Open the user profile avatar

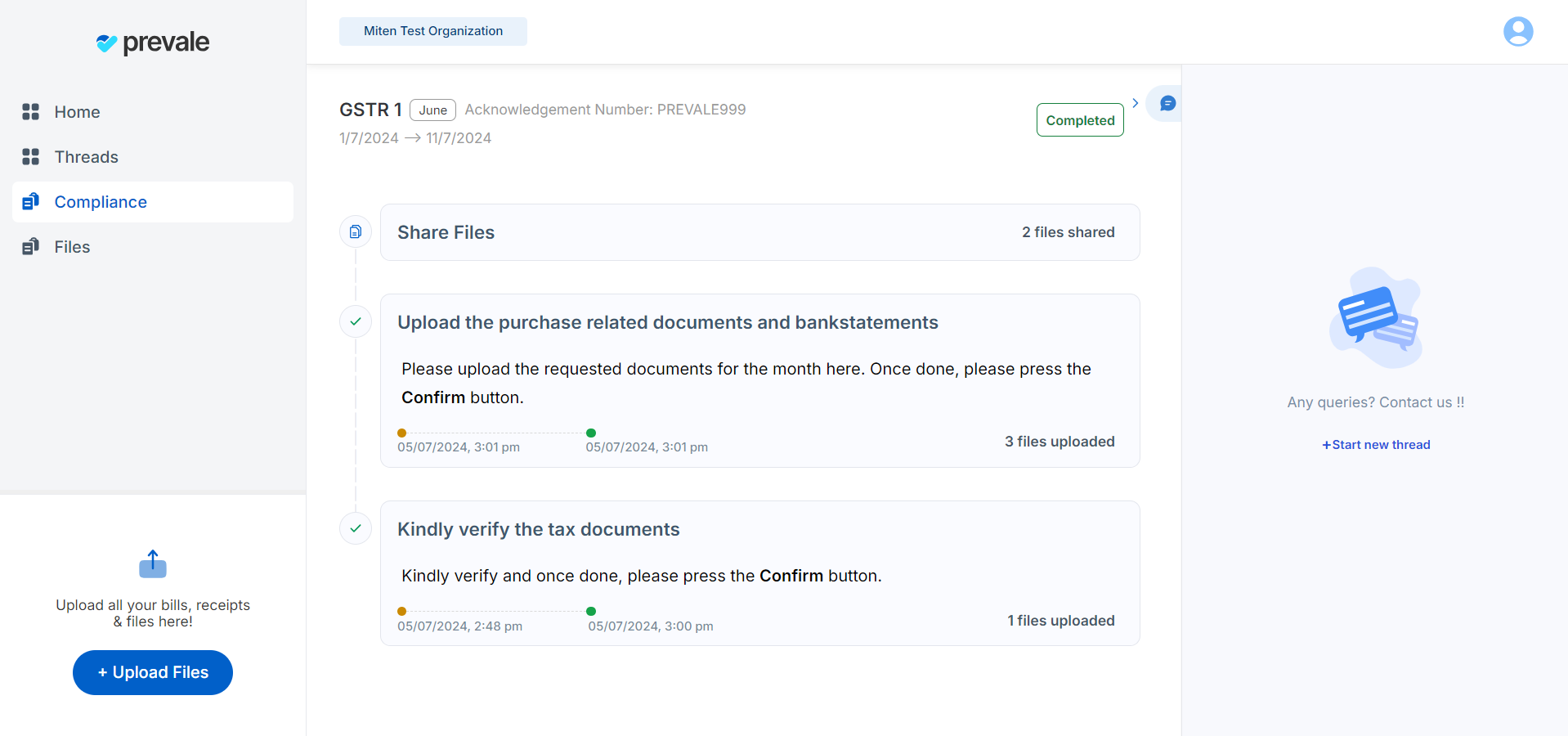coord(1517,32)
